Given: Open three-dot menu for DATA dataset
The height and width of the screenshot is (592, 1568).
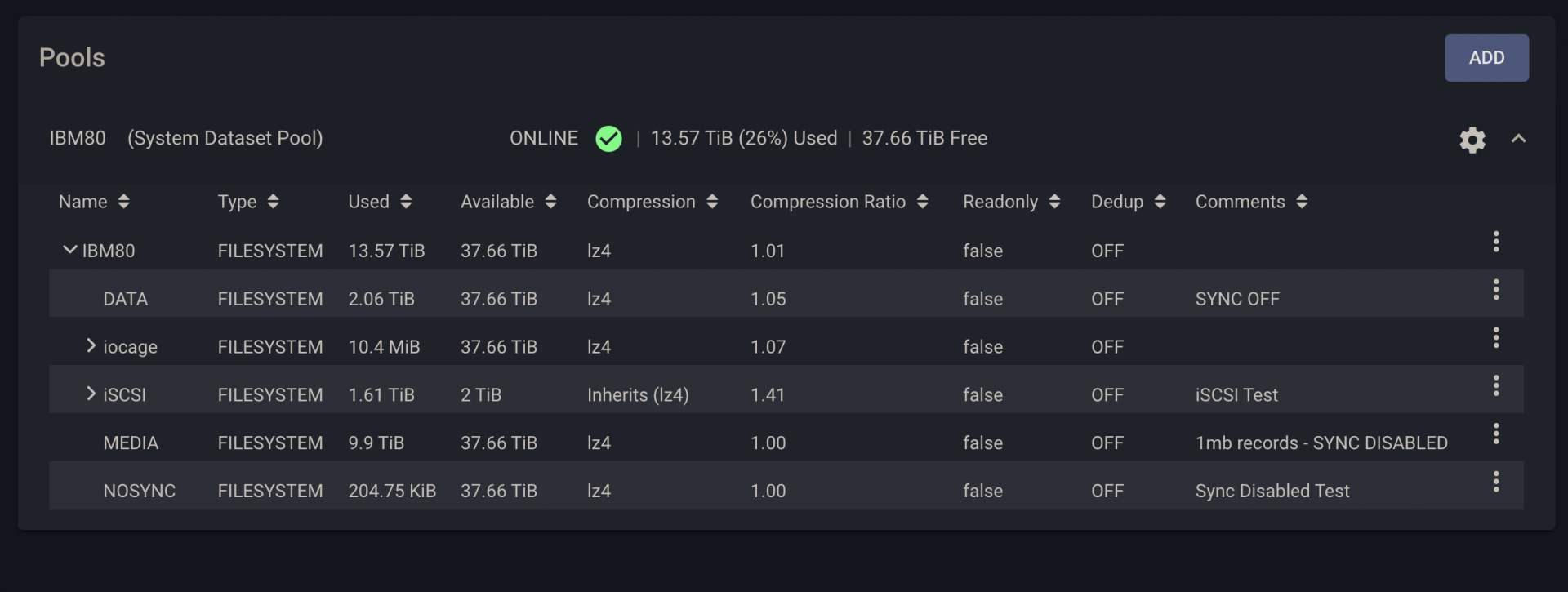Looking at the screenshot, I should [1495, 290].
